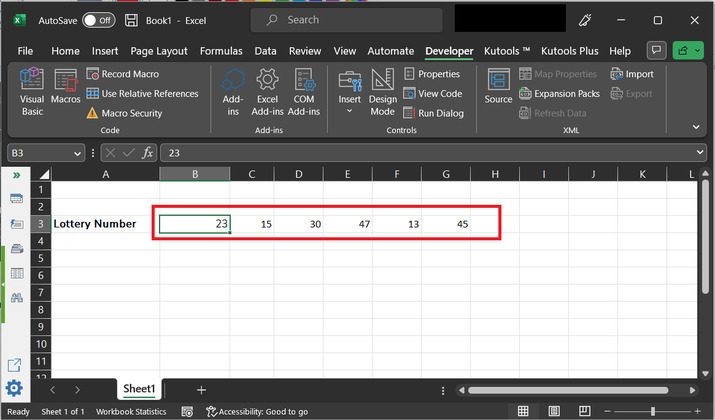
Task: Open the XML Source pane
Action: point(498,87)
